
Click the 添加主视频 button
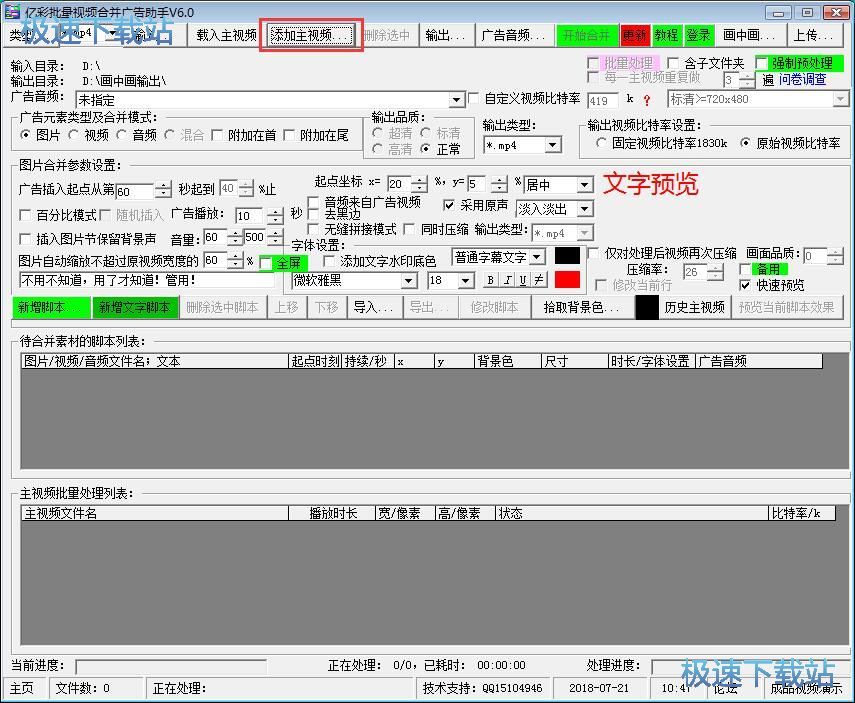click(x=311, y=35)
